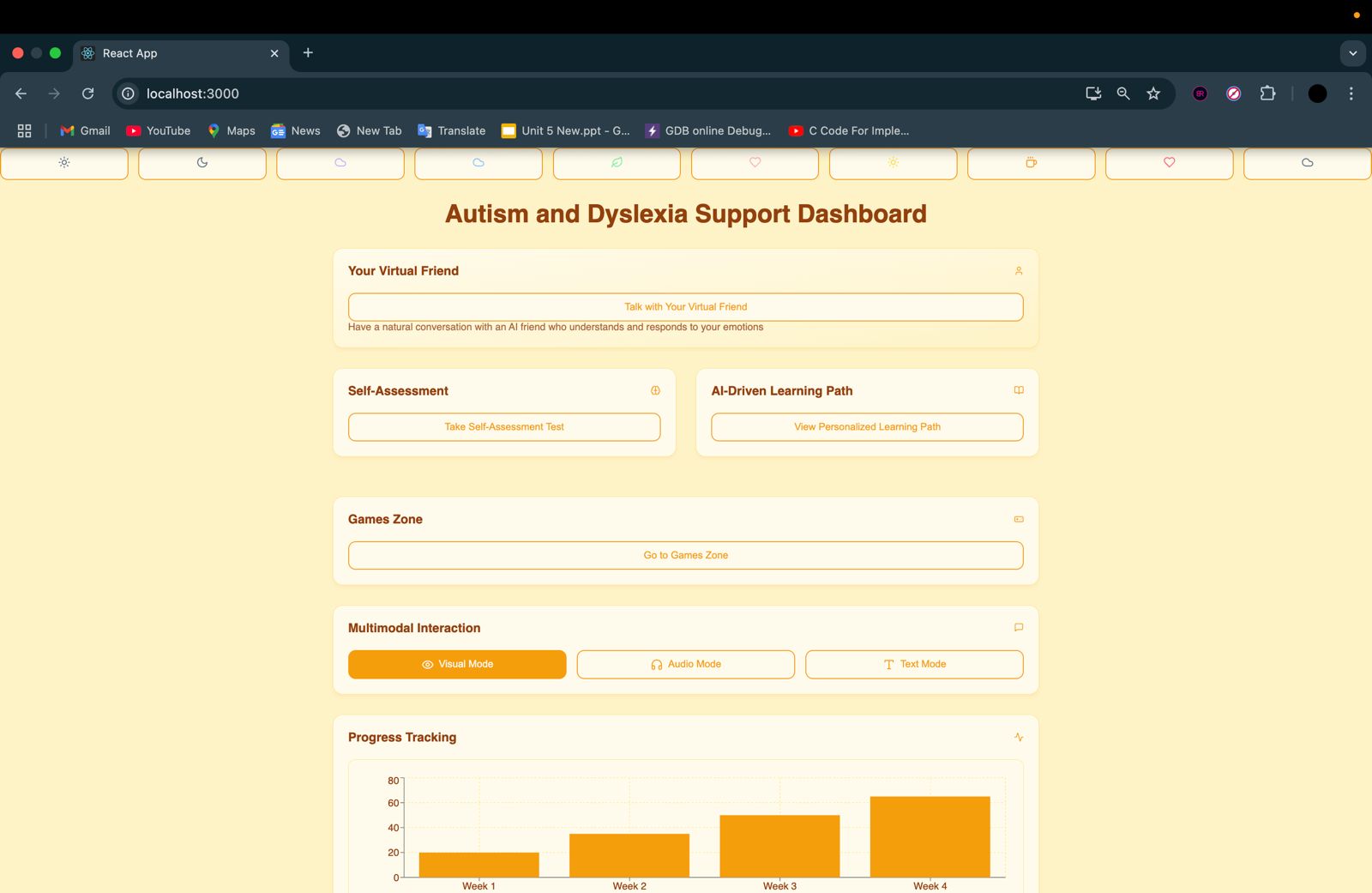Click the Week 1 bar in chart
The height and width of the screenshot is (893, 1372).
tap(479, 865)
